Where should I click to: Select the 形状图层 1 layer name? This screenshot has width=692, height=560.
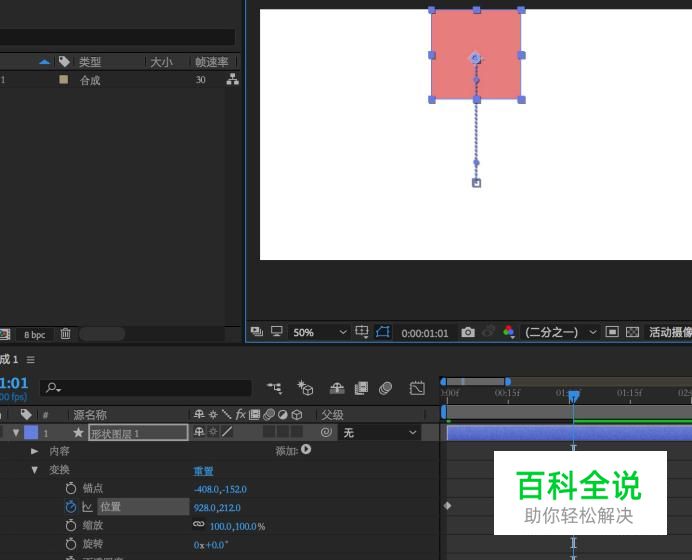pos(138,433)
